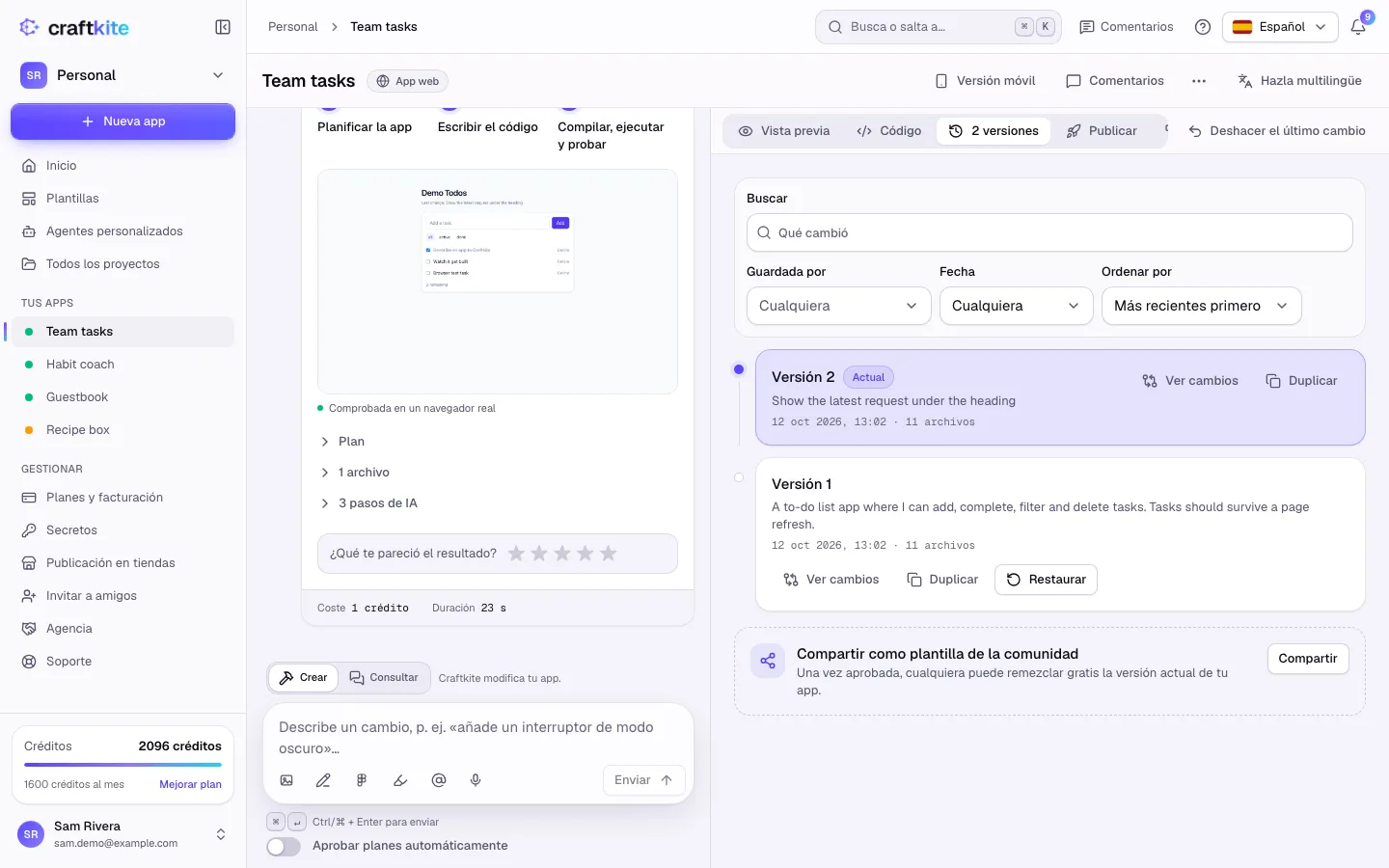The image size is (1389, 868).
Task: Click the Mejorar plan link
Action: pyautogui.click(x=190, y=784)
